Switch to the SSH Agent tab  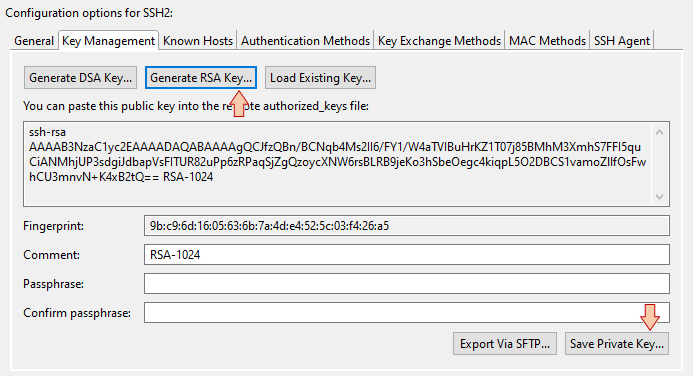pos(621,41)
